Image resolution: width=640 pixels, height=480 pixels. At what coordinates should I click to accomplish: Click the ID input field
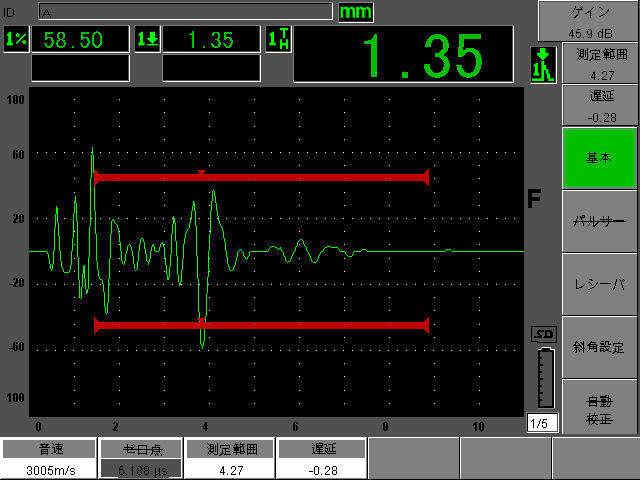point(185,12)
